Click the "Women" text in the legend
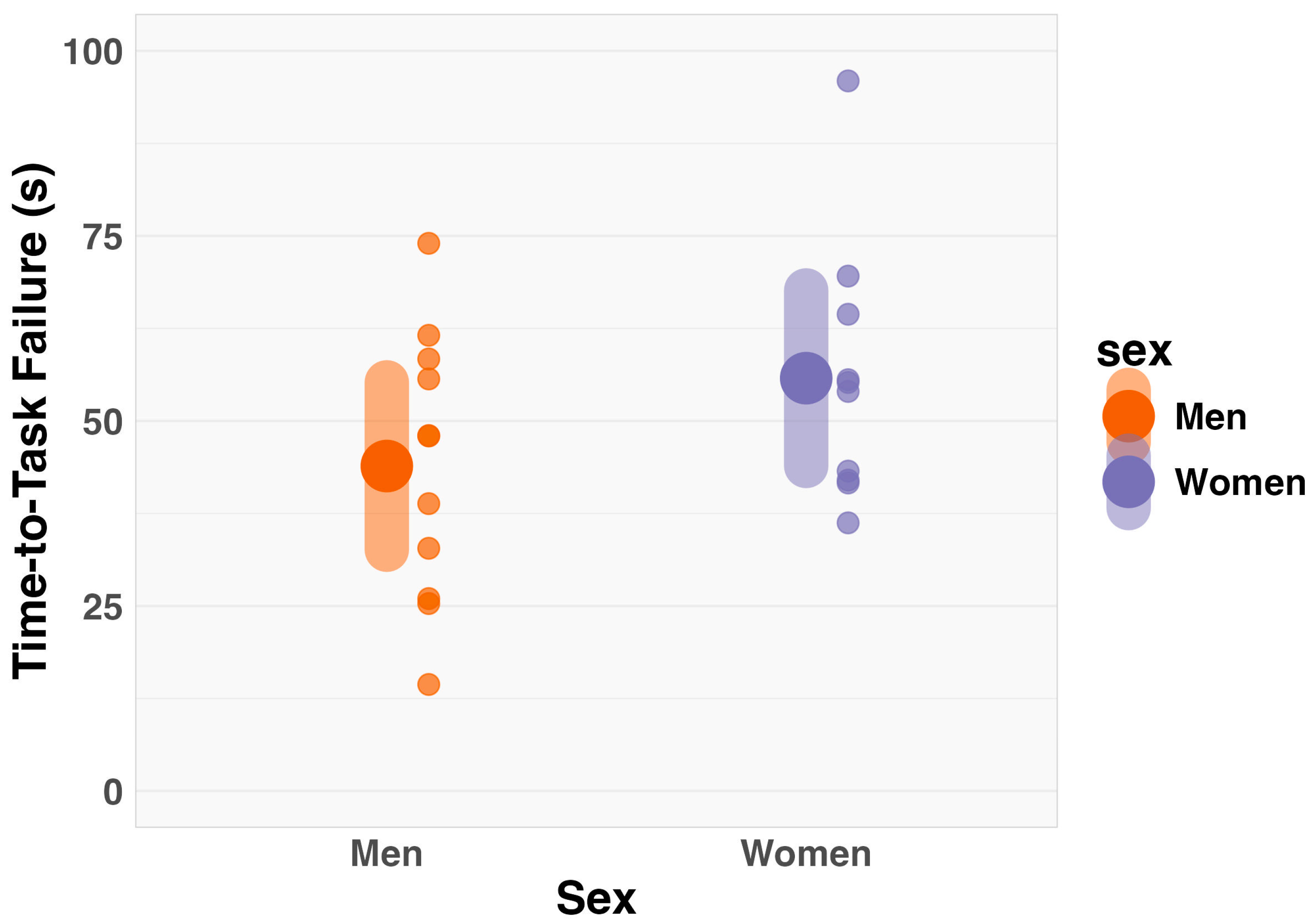This screenshot has width=1316, height=924. pos(1240,482)
